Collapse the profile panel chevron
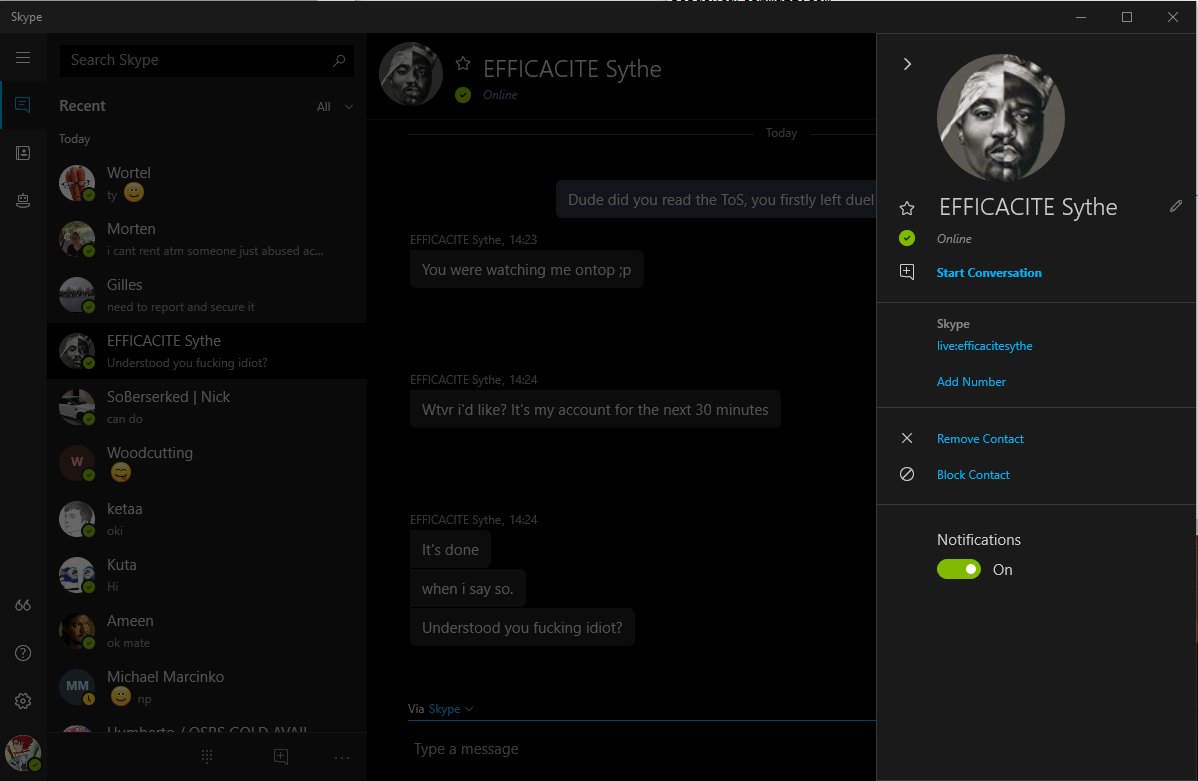 click(x=907, y=64)
